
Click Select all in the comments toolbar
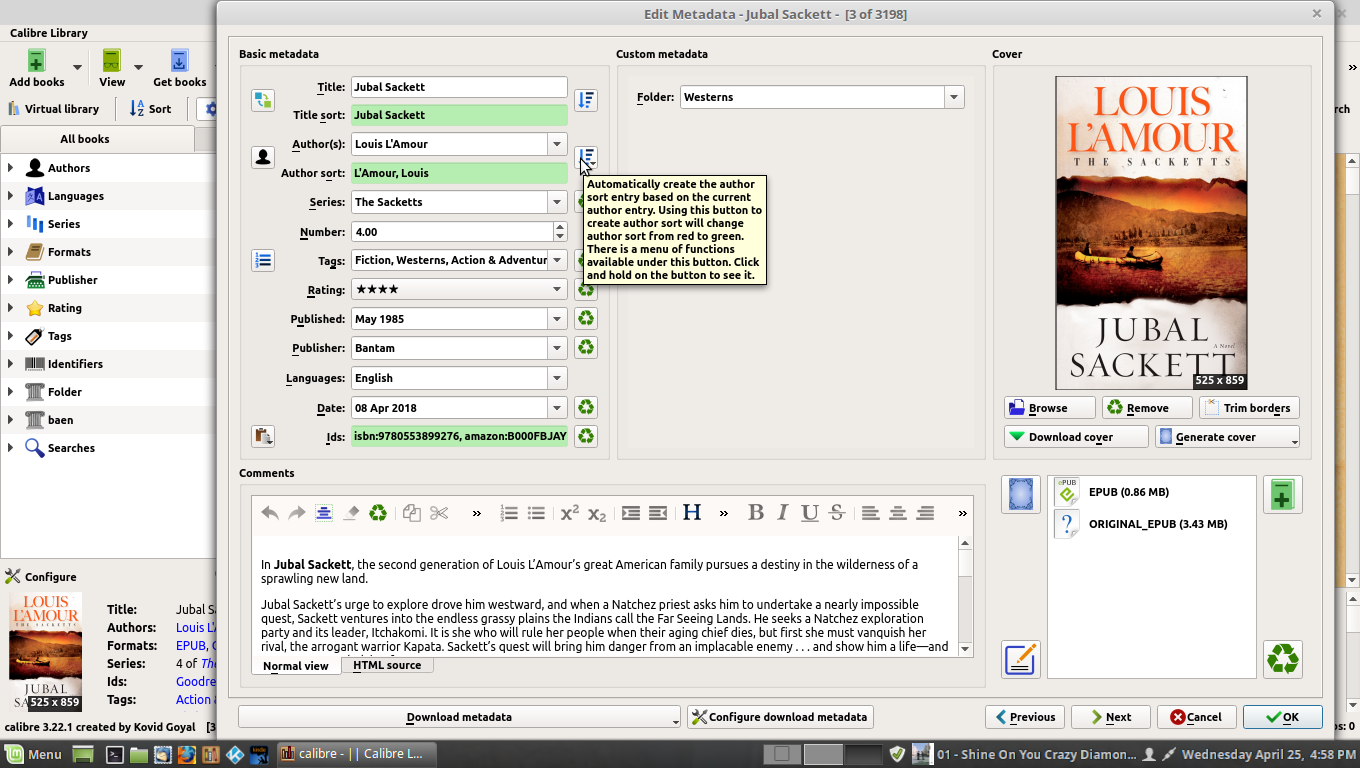click(324, 513)
